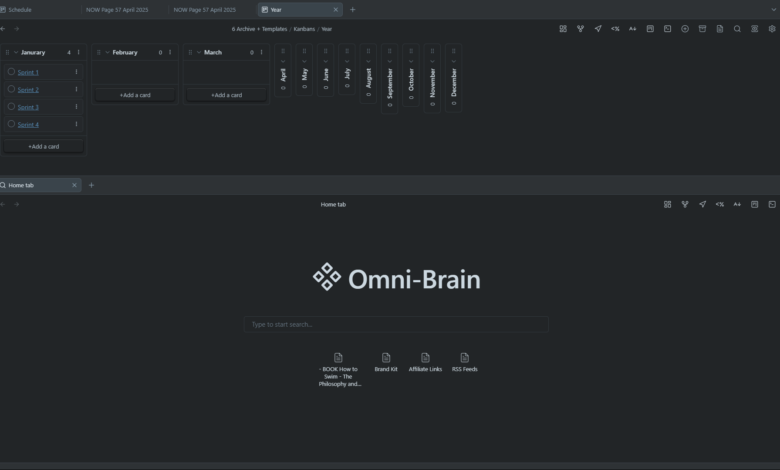Screen dimensions: 780x470
Task: Close the Home tab
Action: (x=75, y=185)
